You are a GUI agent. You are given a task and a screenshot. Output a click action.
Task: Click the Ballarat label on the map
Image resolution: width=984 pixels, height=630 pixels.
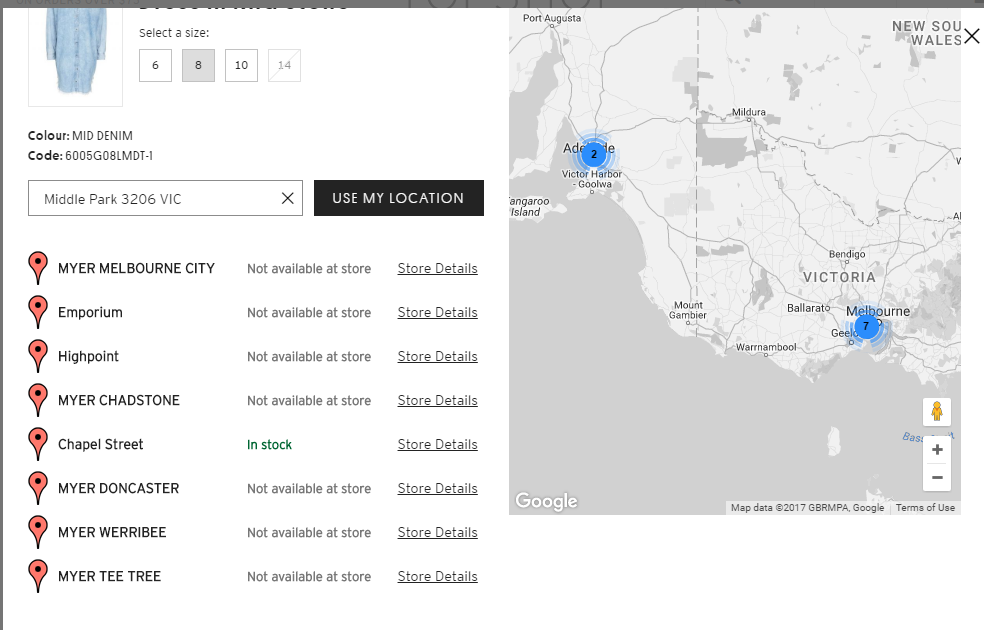(808, 308)
